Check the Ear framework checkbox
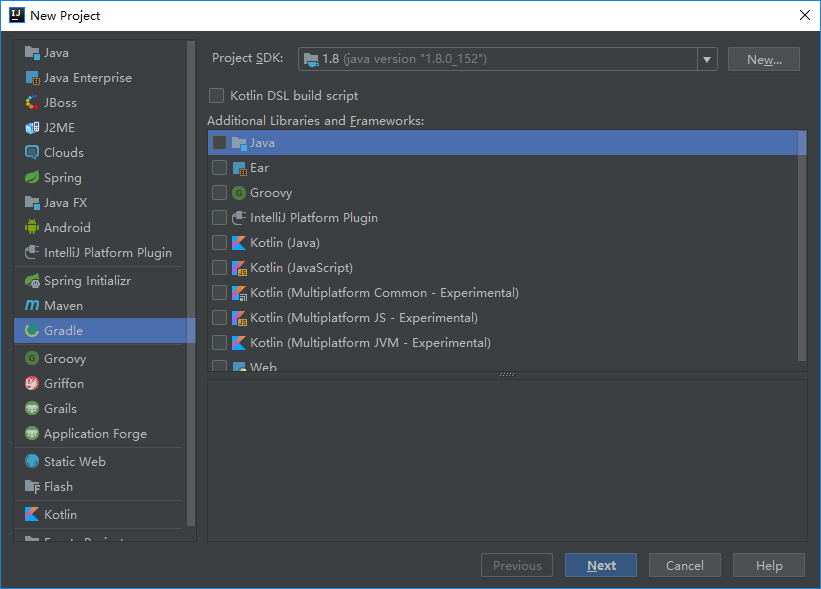821x589 pixels. pos(219,168)
